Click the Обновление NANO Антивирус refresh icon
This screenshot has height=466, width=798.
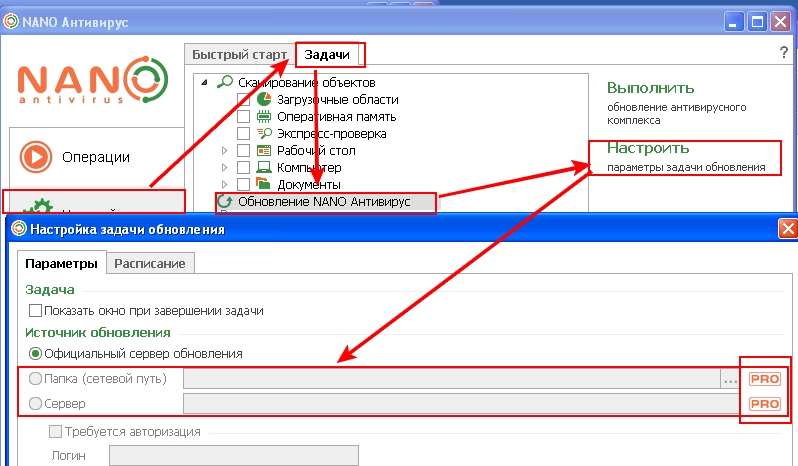click(x=226, y=202)
